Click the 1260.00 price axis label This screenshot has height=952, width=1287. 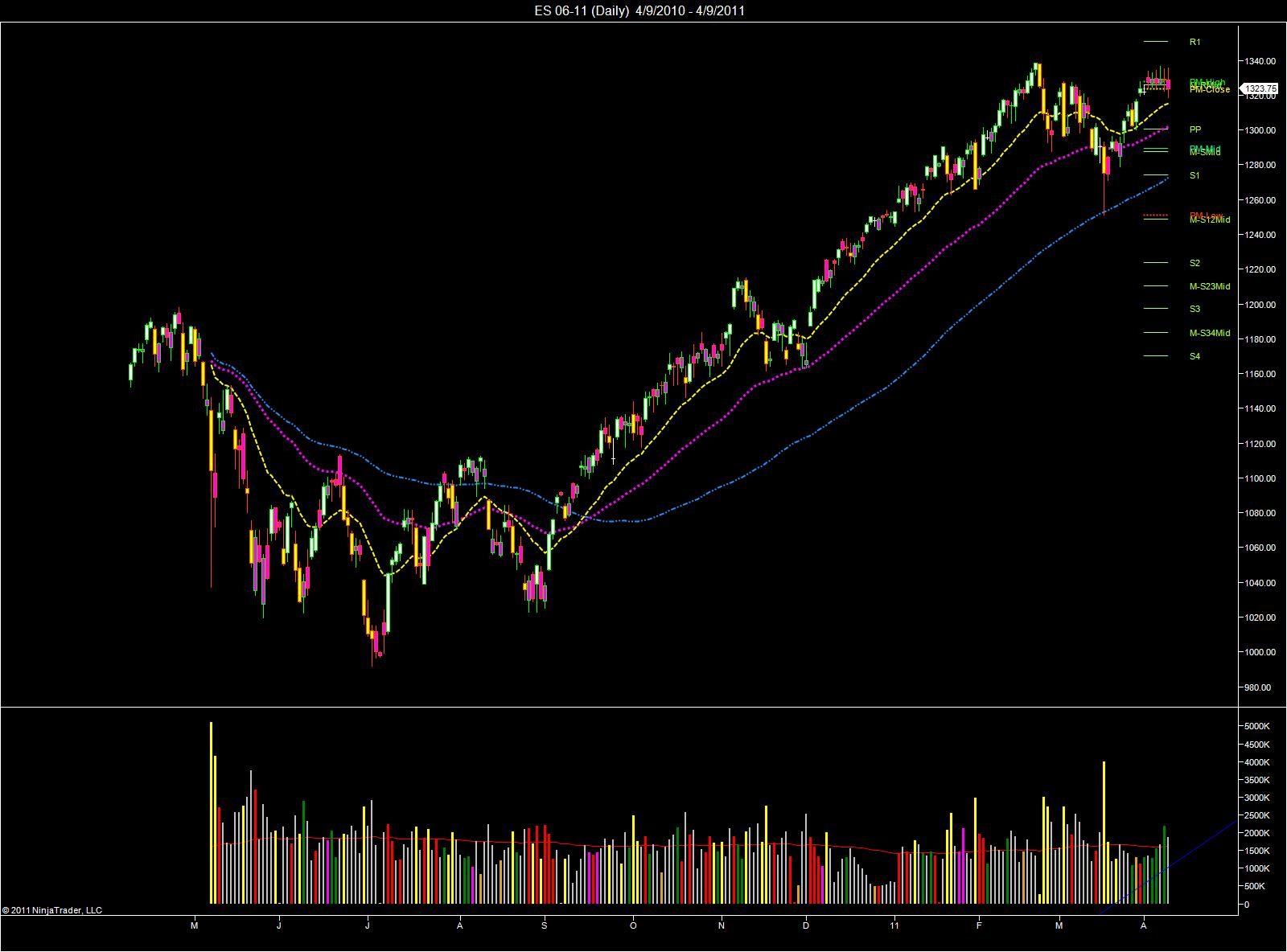click(x=1260, y=200)
